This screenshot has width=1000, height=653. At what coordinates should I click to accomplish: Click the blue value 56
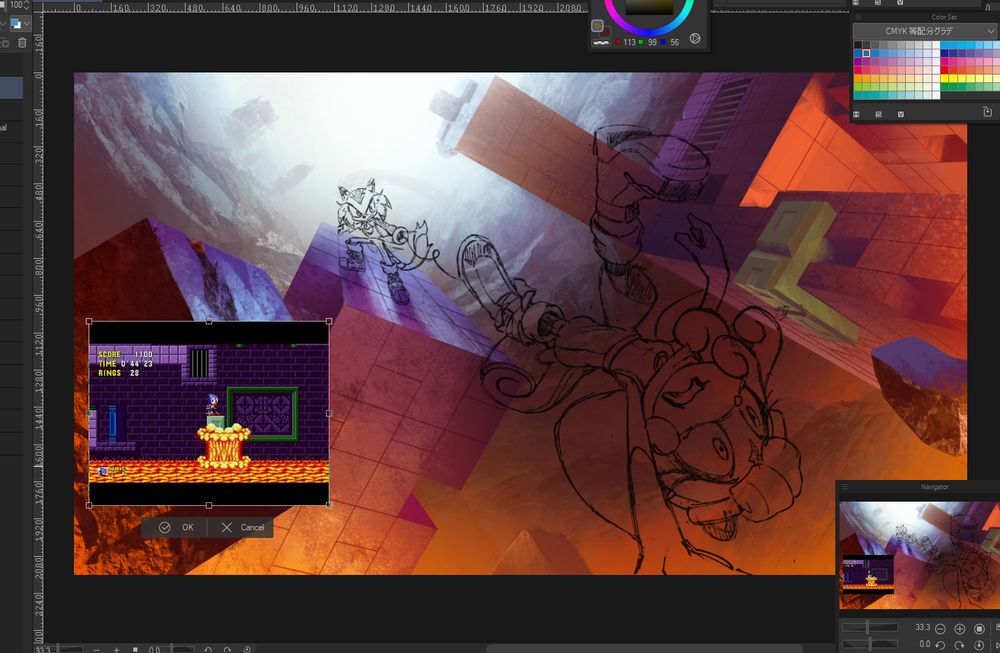(x=675, y=42)
